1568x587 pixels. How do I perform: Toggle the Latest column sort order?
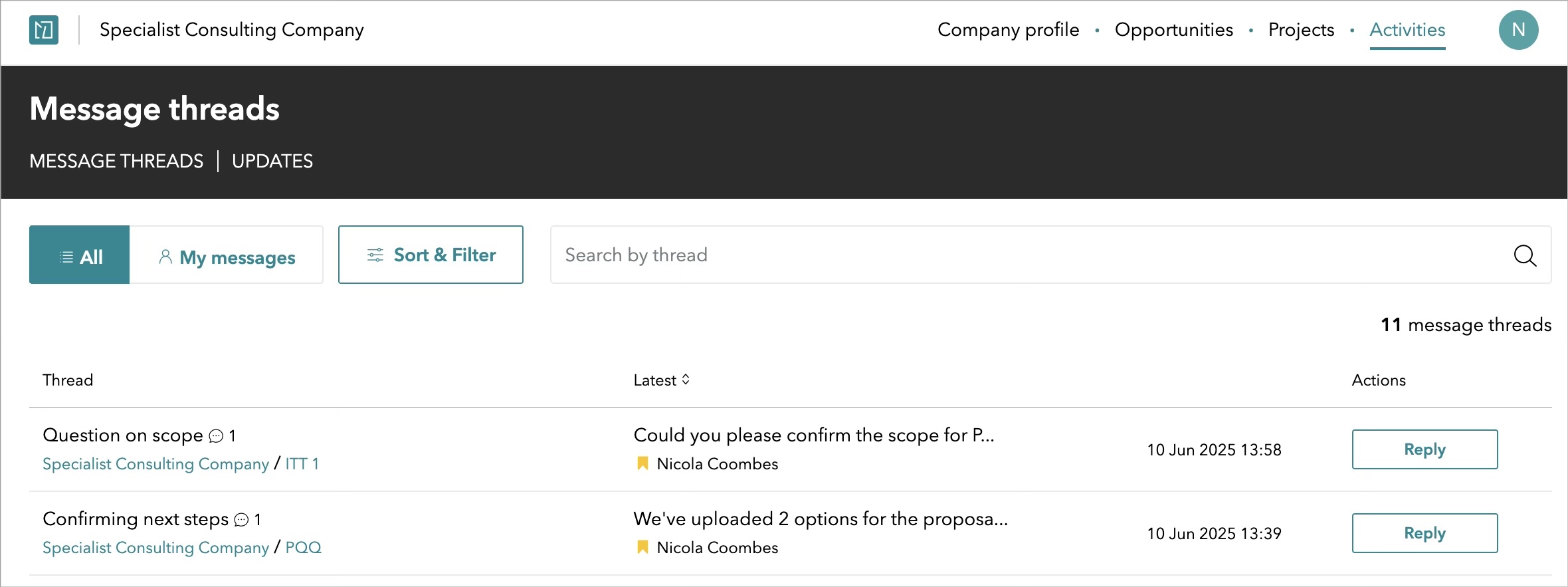(x=686, y=380)
